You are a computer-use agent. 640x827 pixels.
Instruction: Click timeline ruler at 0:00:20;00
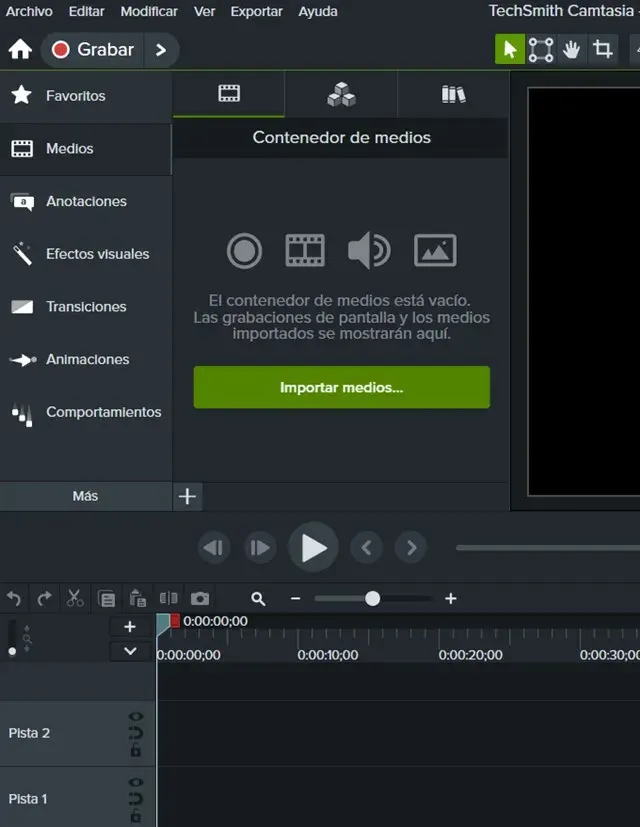471,655
